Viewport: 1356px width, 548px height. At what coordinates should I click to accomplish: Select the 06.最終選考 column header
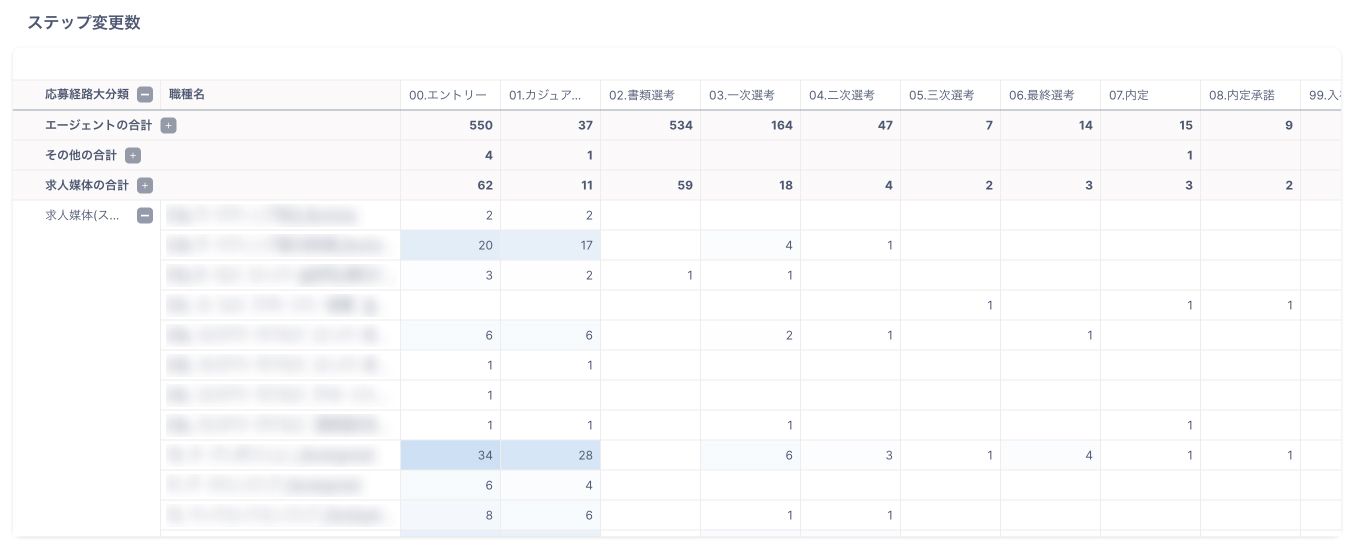tap(1042, 95)
